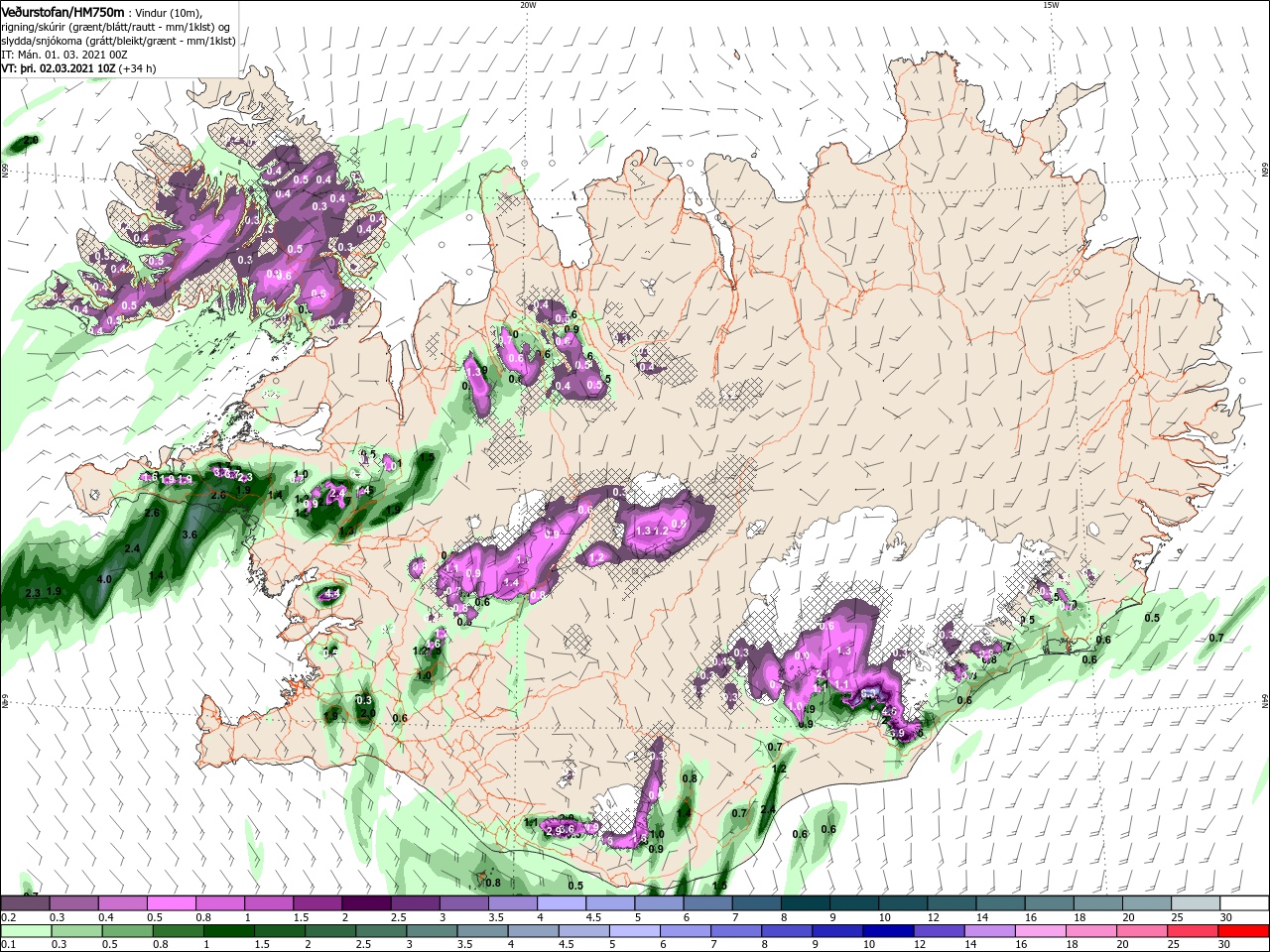Click the 4.4 rainfall value on the map
1270x952 pixels.
coord(332,593)
